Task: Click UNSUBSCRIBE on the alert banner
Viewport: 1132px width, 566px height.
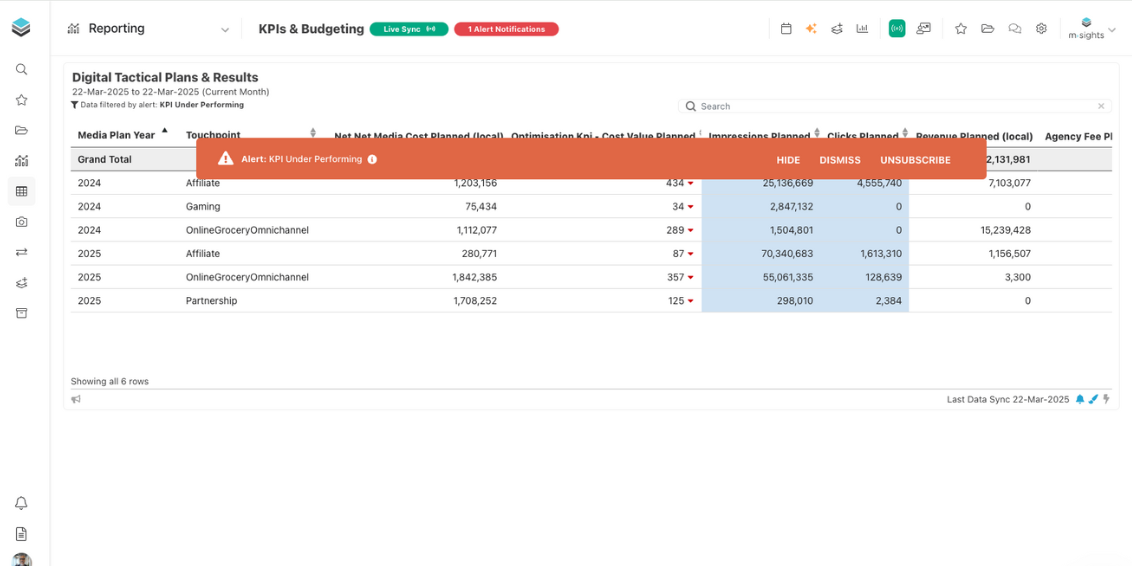Action: tap(915, 160)
